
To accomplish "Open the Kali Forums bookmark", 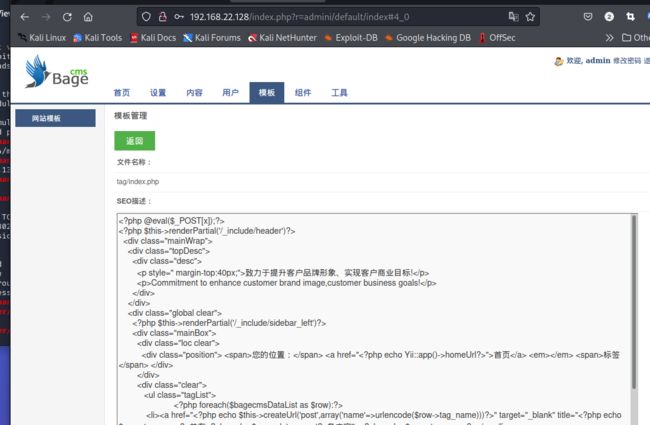I will click(212, 38).
